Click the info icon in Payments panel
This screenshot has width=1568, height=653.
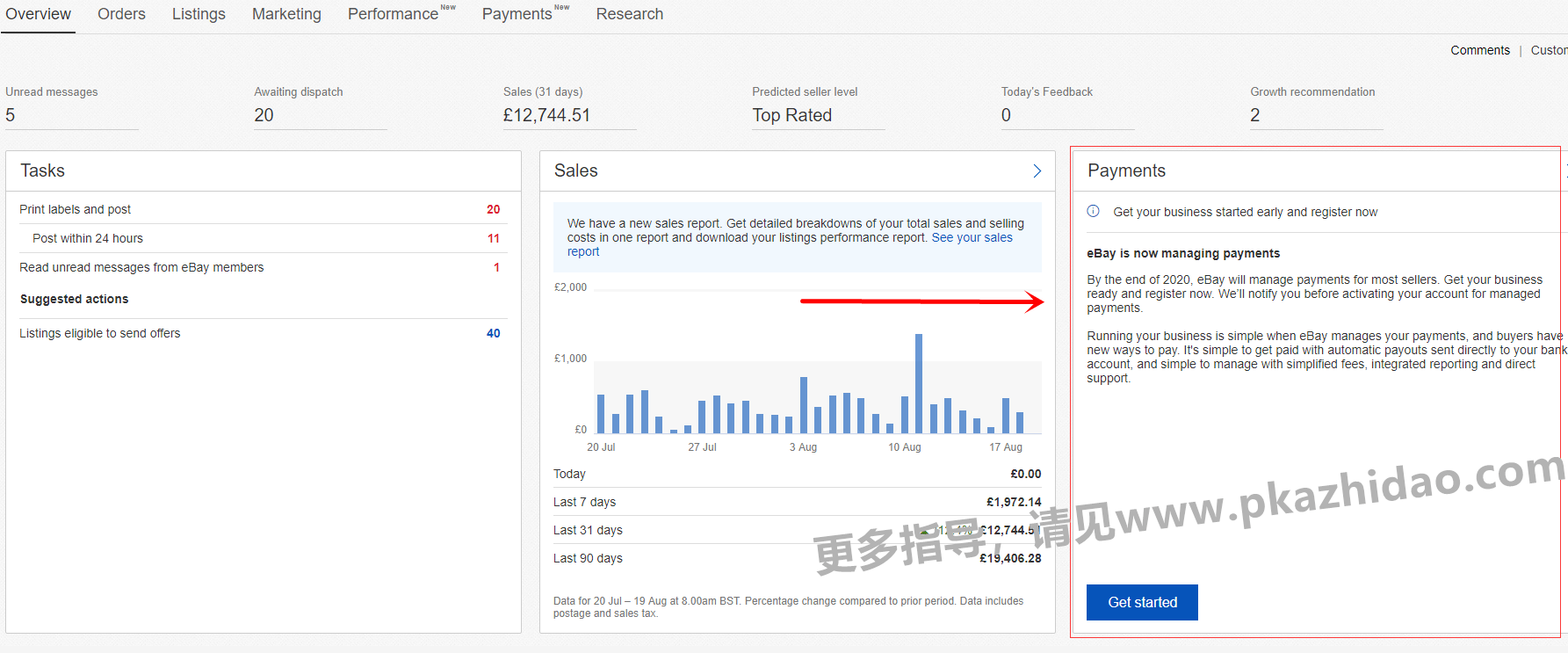1094,211
